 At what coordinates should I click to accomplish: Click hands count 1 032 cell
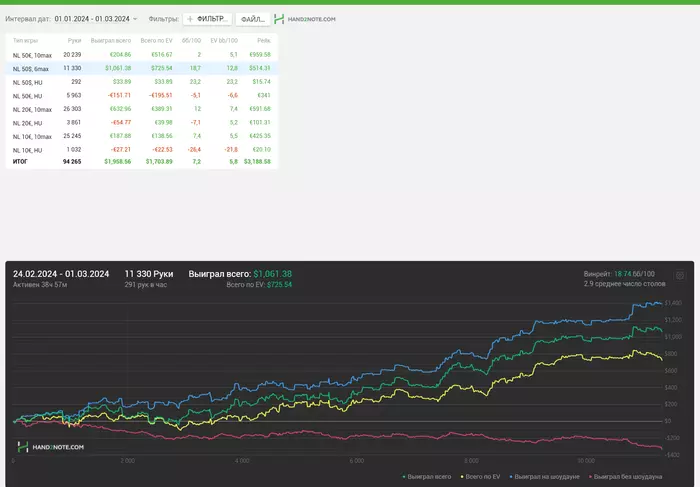[x=74, y=150]
